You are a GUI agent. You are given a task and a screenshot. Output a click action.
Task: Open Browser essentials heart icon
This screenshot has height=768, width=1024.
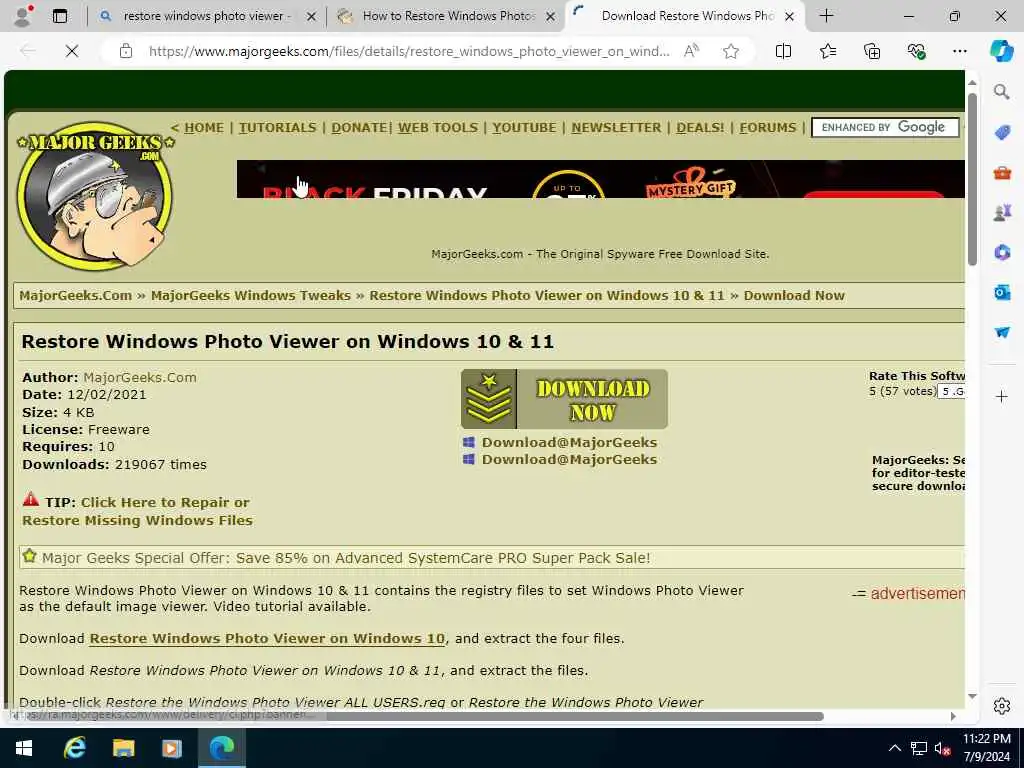(916, 51)
